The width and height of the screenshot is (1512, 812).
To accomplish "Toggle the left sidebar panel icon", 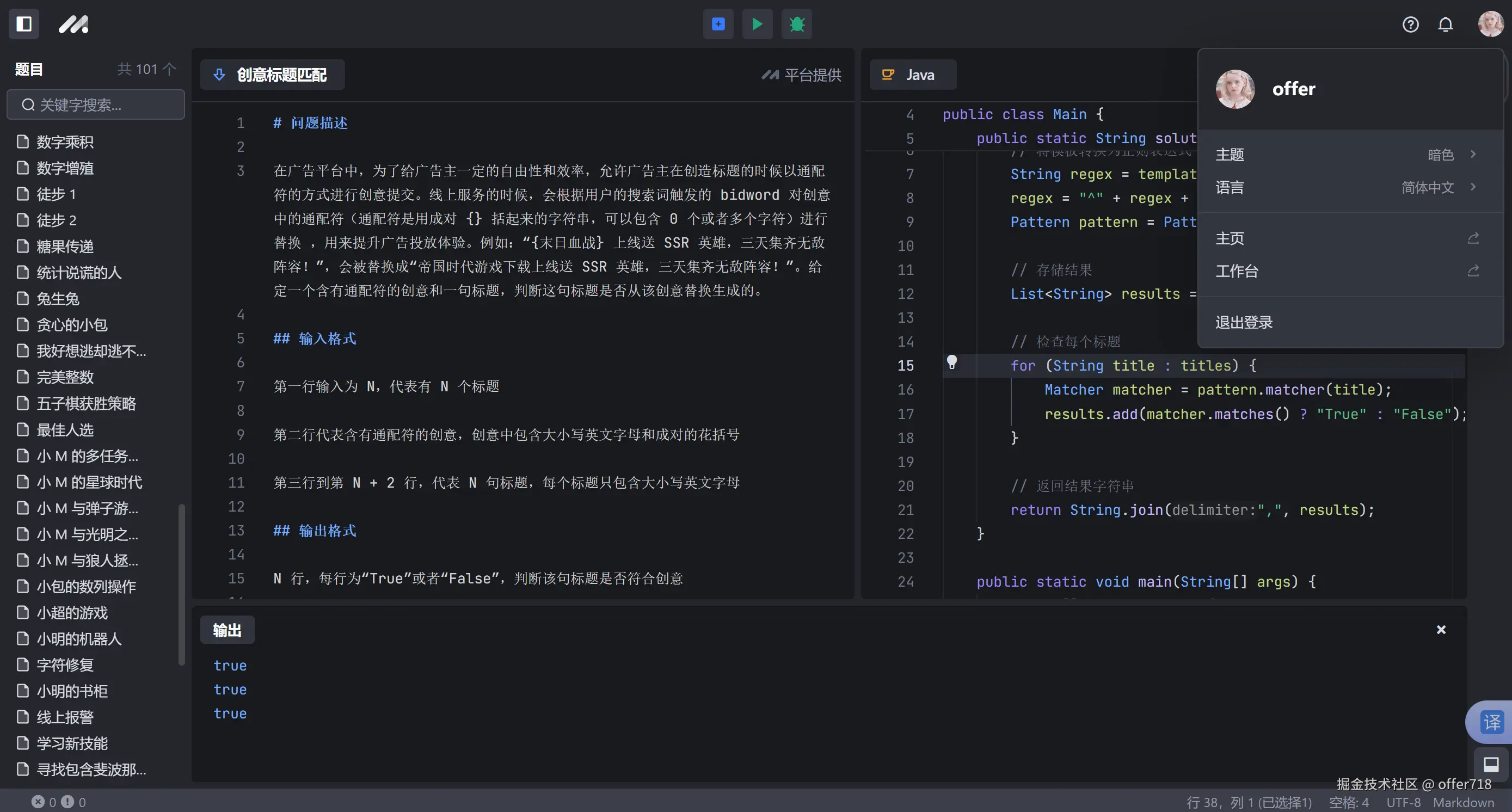I will tap(24, 24).
